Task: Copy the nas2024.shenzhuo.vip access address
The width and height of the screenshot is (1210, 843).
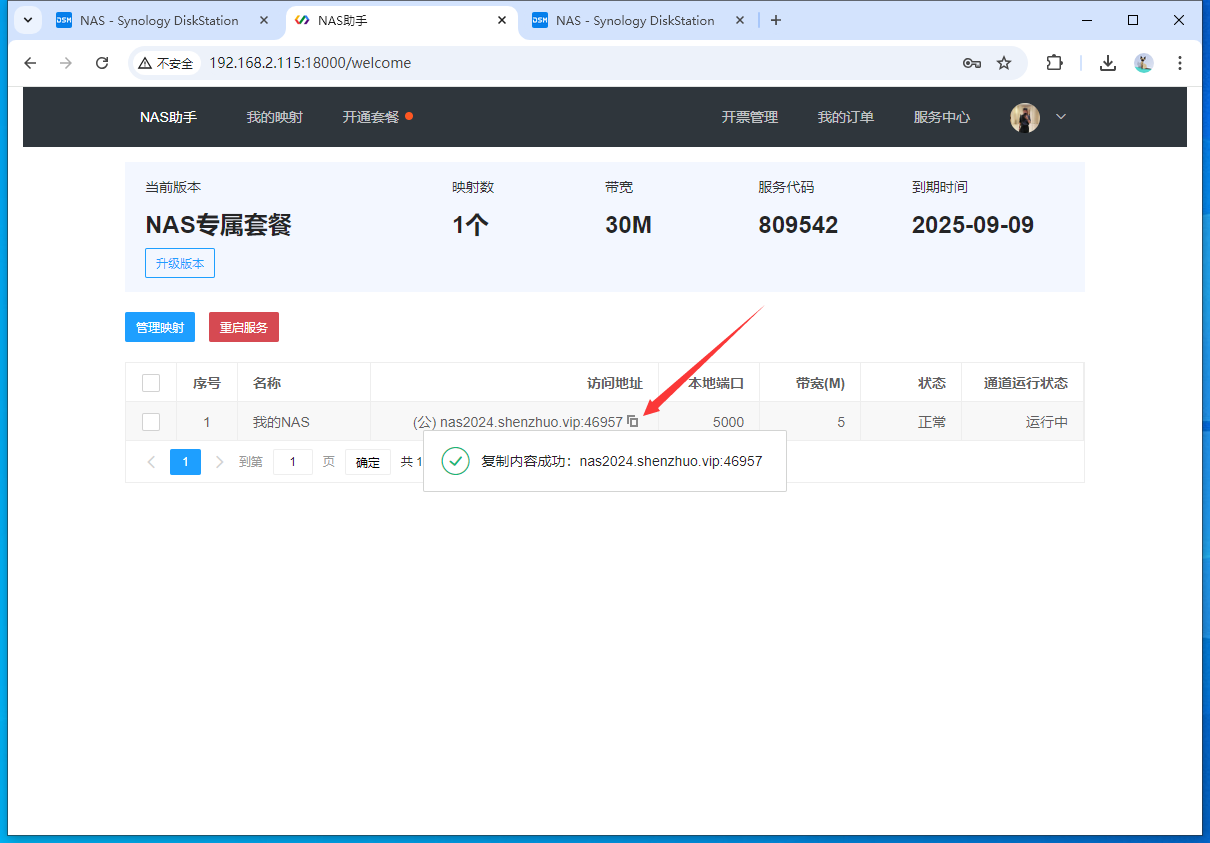Action: coord(633,422)
